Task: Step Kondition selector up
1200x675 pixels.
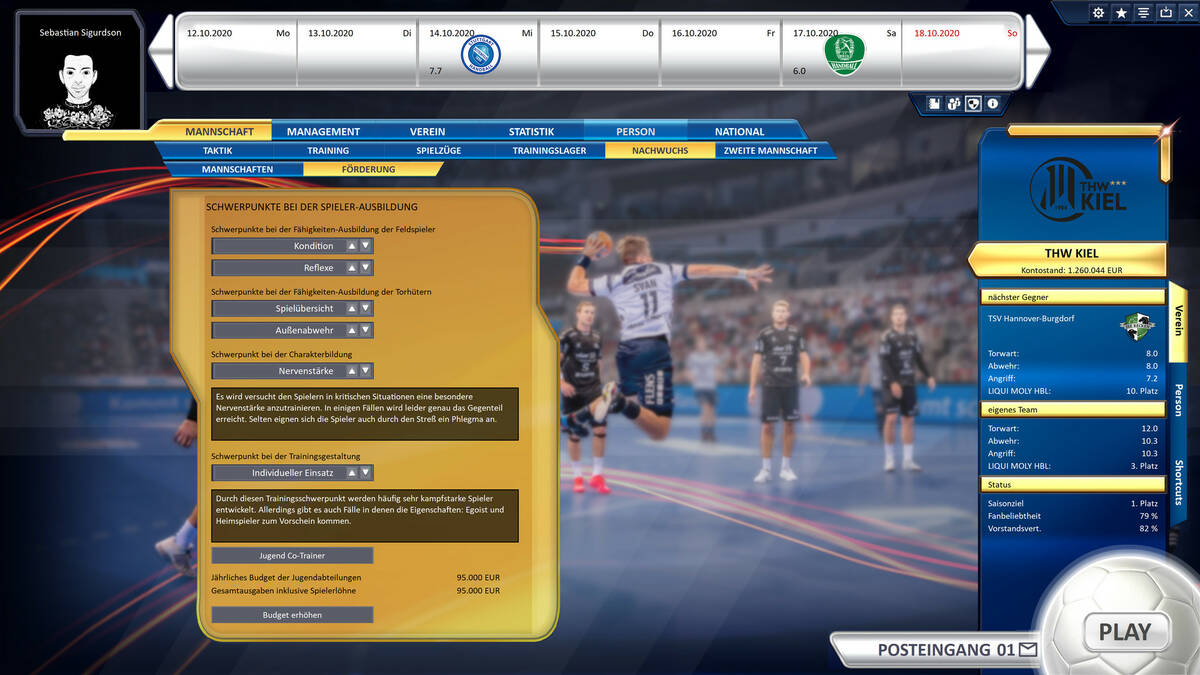Action: [352, 246]
